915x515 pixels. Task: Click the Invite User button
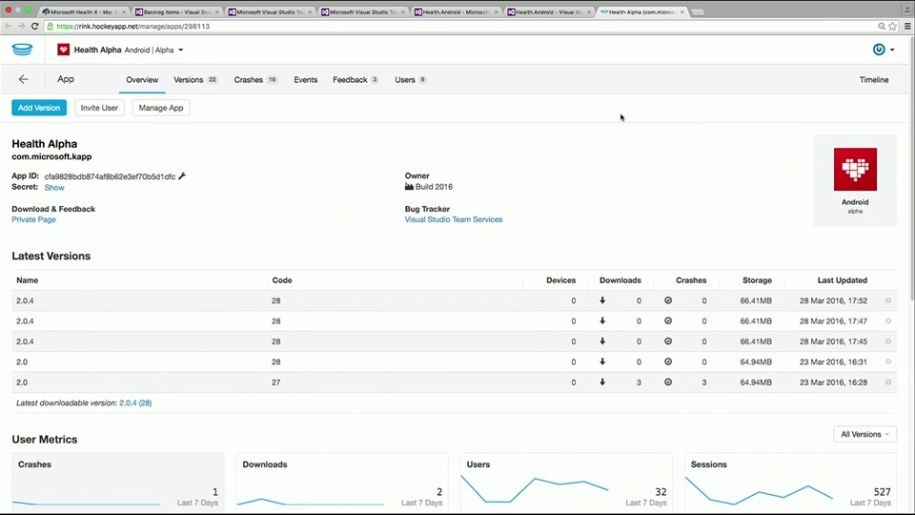(99, 108)
